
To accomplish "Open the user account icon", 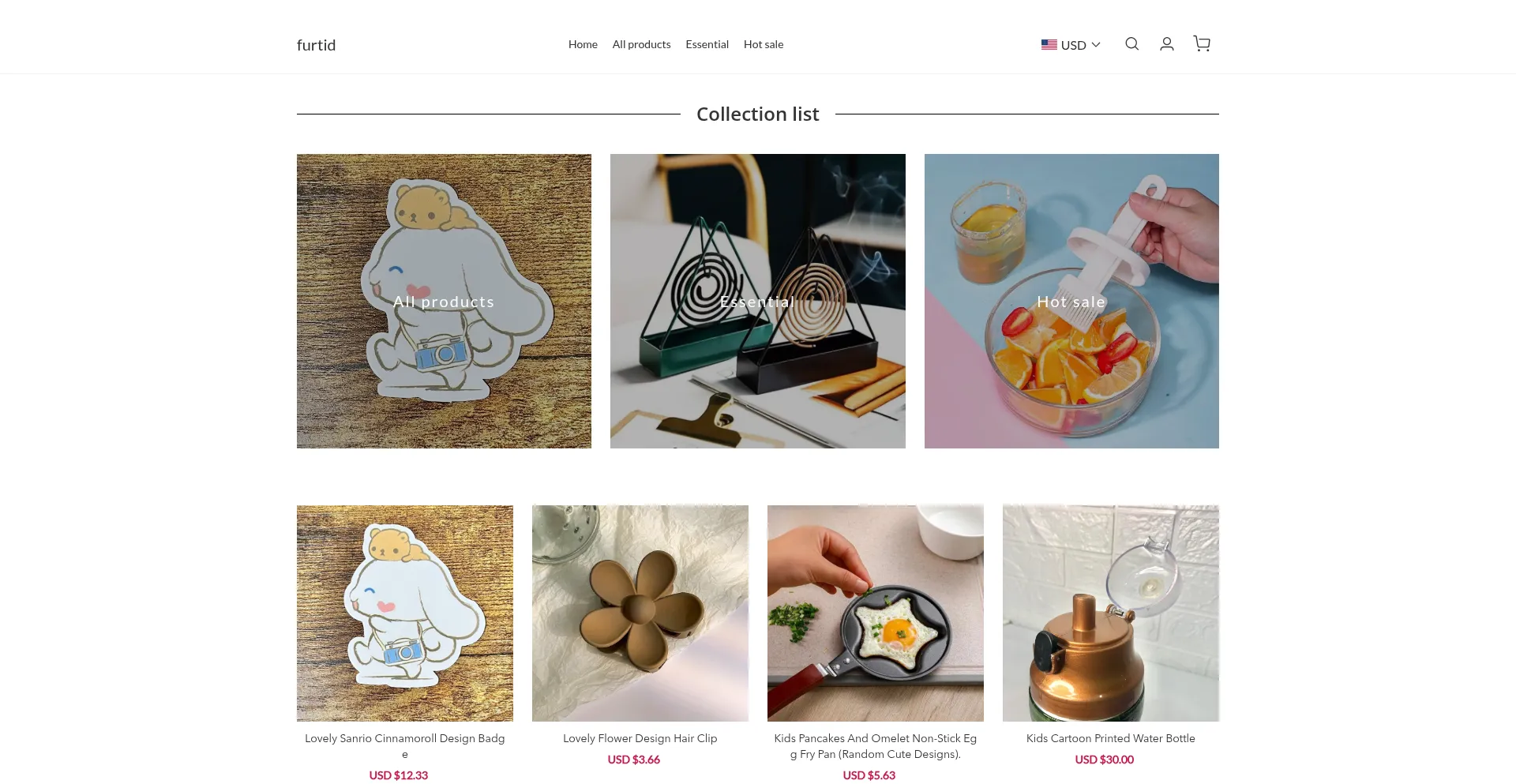I will (1166, 44).
